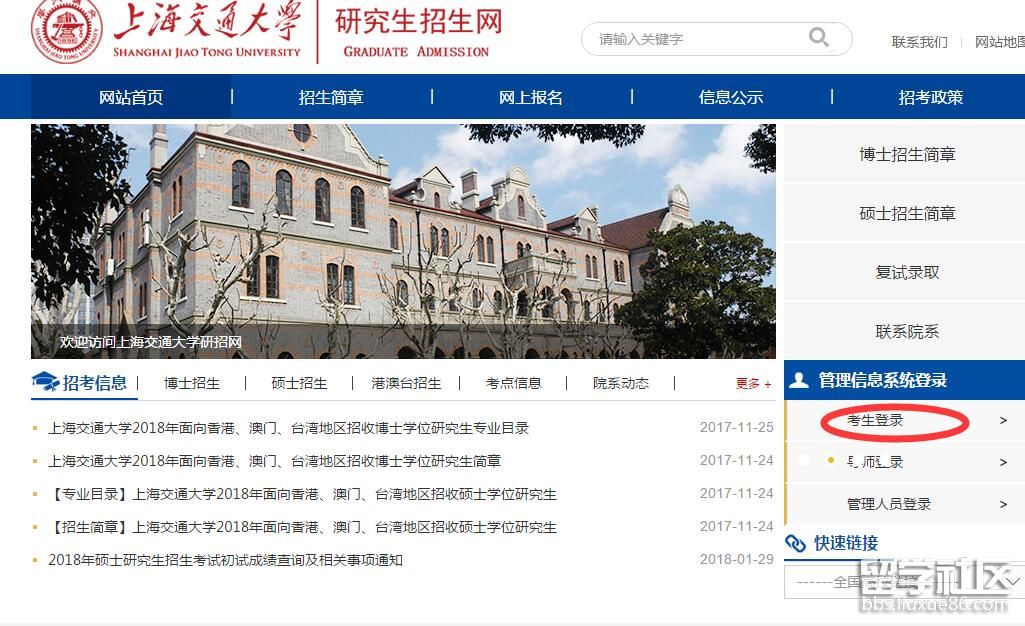Switch to the 港澳台招生 tab
1025x626 pixels.
pyautogui.click(x=406, y=383)
